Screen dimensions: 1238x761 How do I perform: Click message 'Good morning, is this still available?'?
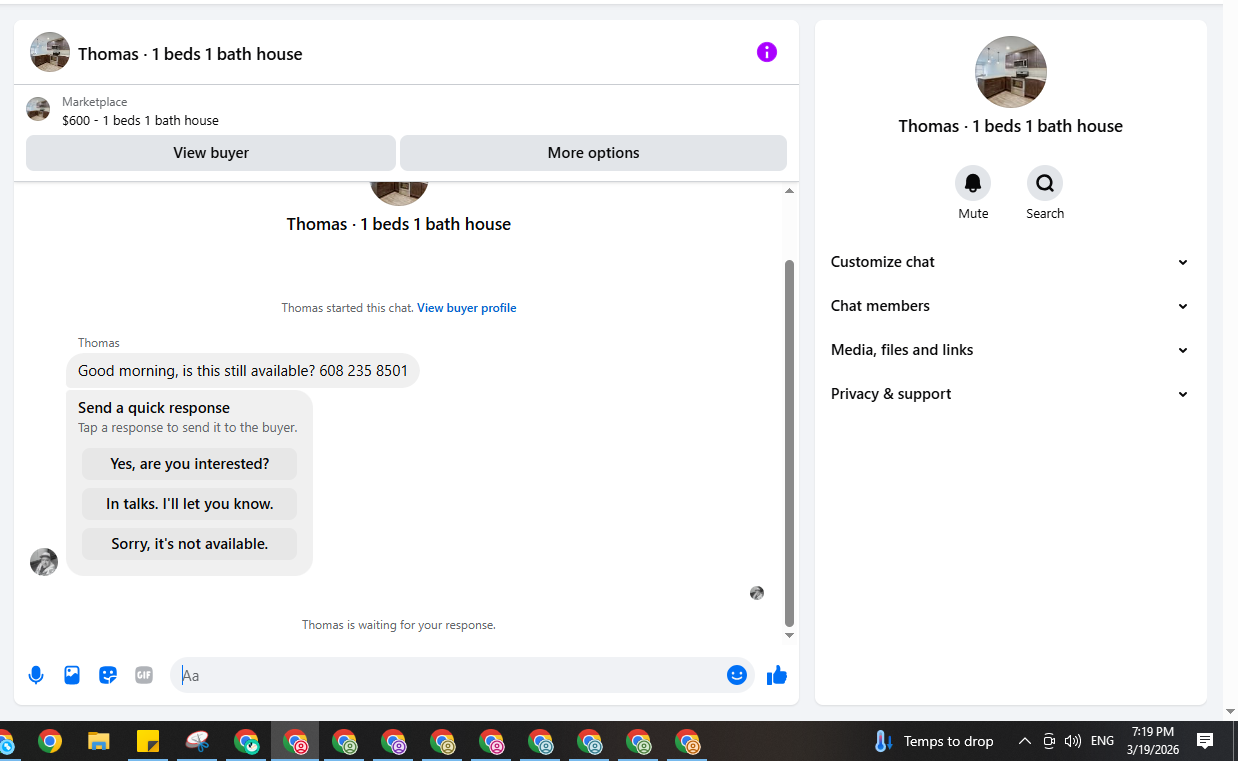click(243, 371)
